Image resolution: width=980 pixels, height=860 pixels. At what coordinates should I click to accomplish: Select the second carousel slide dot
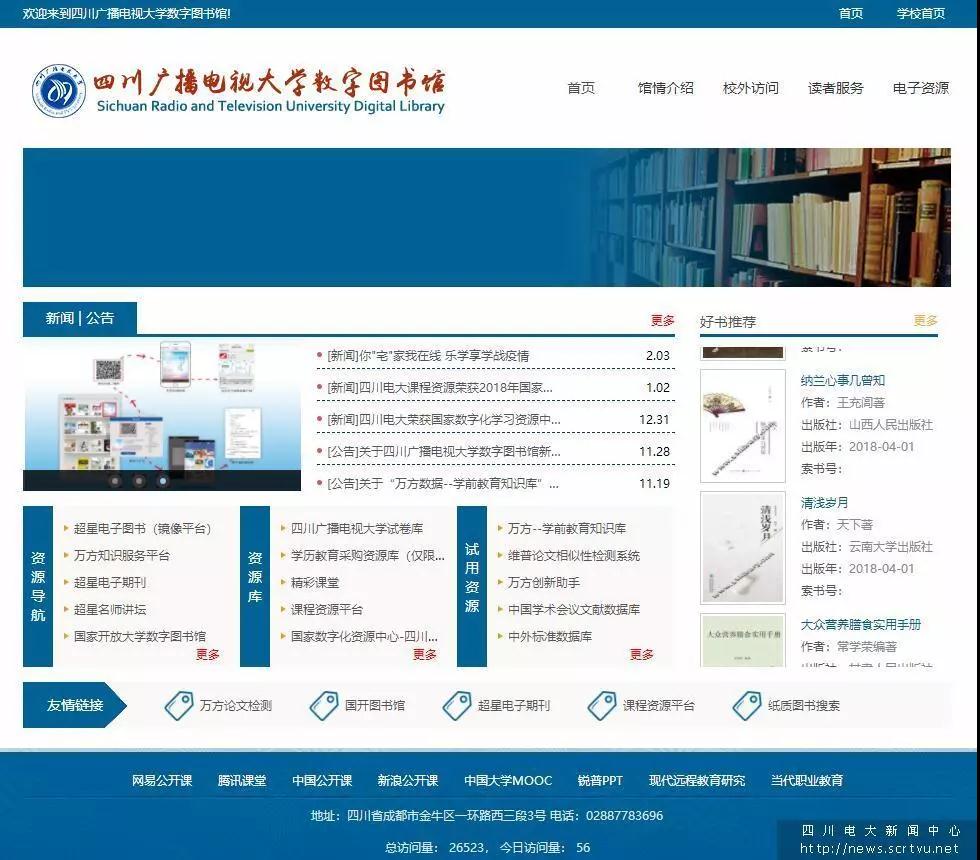tap(139, 481)
